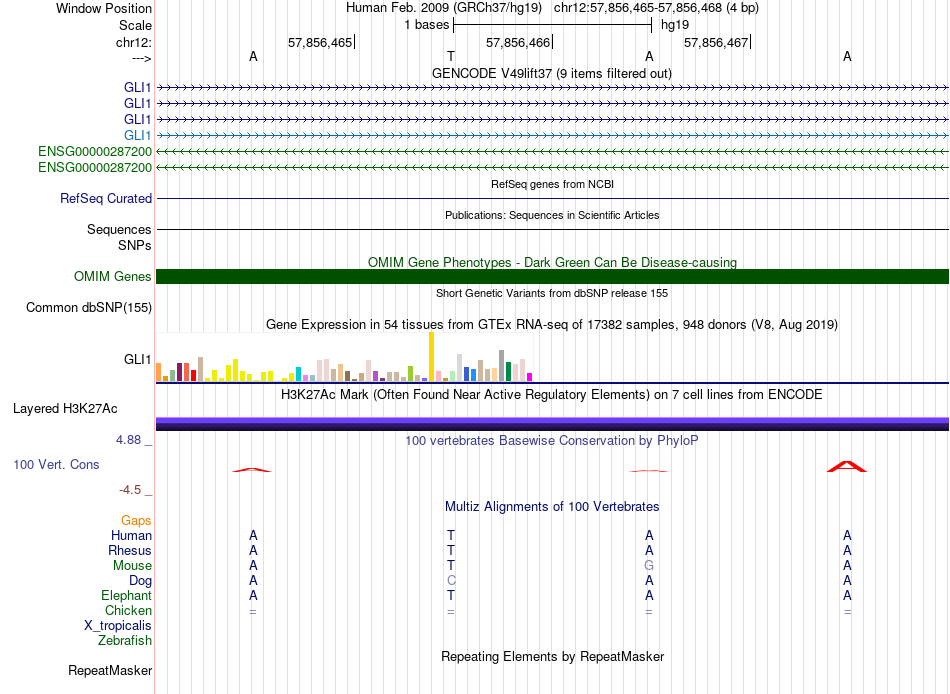Screen dimensions: 950x694
Task: Click the dark green OMIM Genes bar
Action: (x=552, y=276)
